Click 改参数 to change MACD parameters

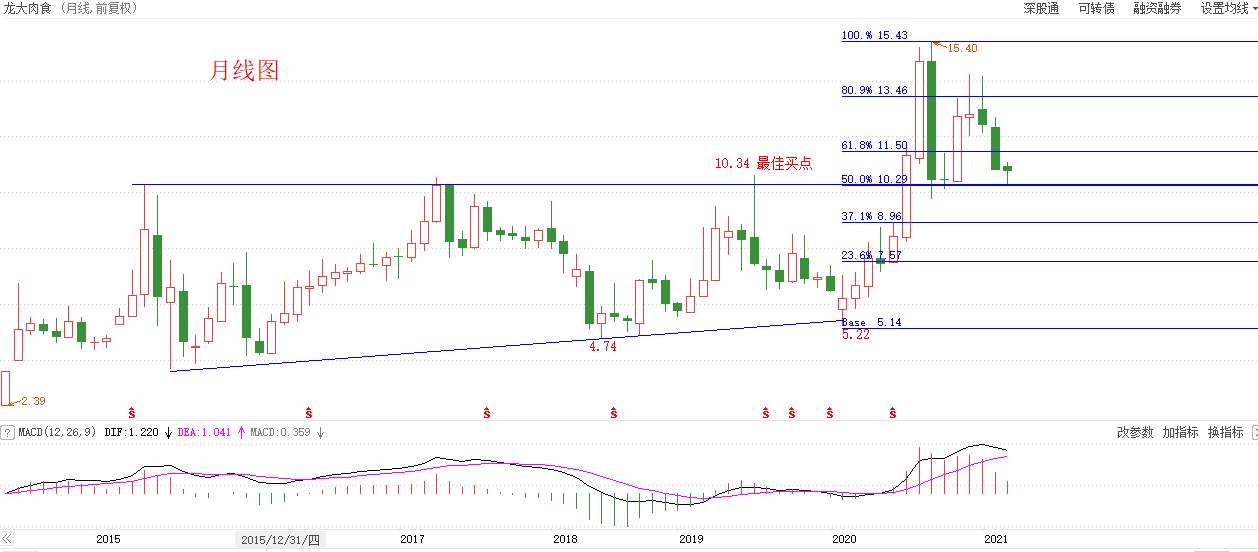(x=1135, y=433)
